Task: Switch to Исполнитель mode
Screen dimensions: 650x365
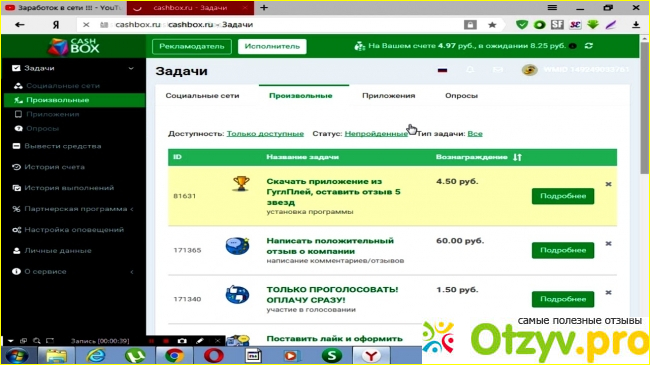Action: point(272,46)
